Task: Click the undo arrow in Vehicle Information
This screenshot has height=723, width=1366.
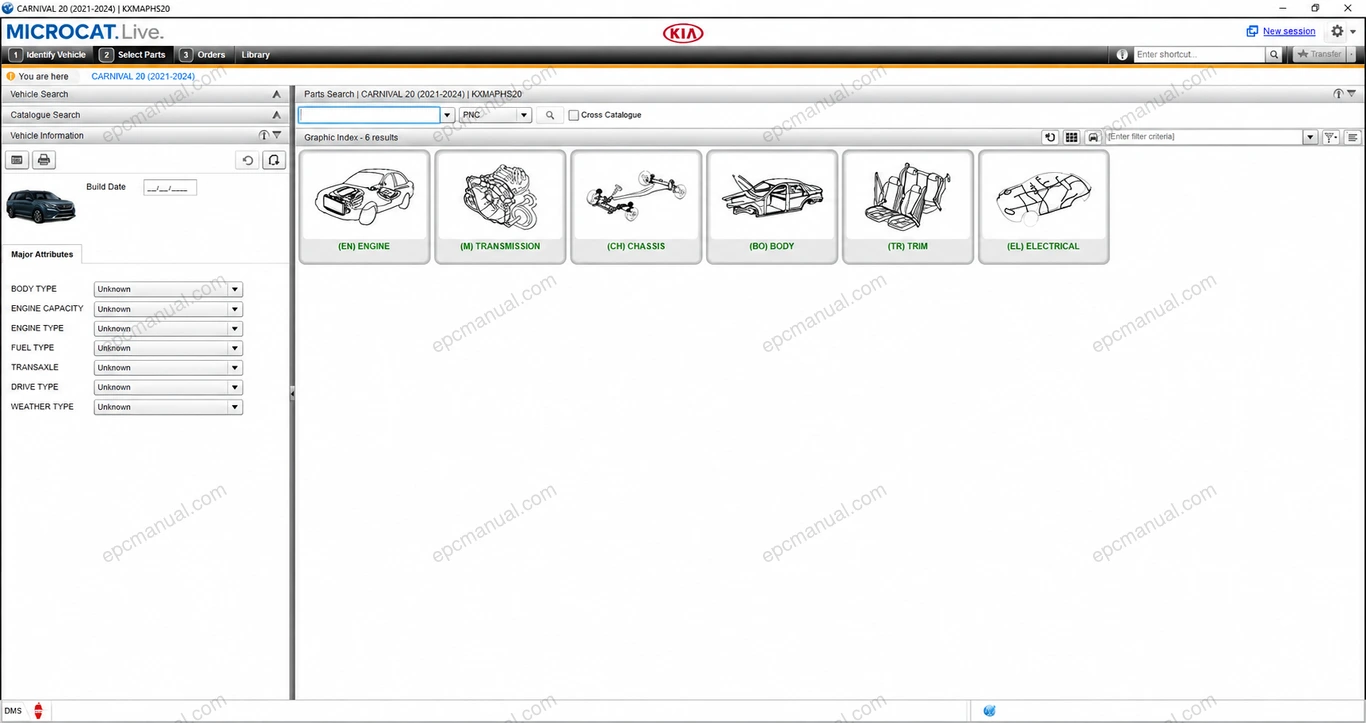Action: 248,160
